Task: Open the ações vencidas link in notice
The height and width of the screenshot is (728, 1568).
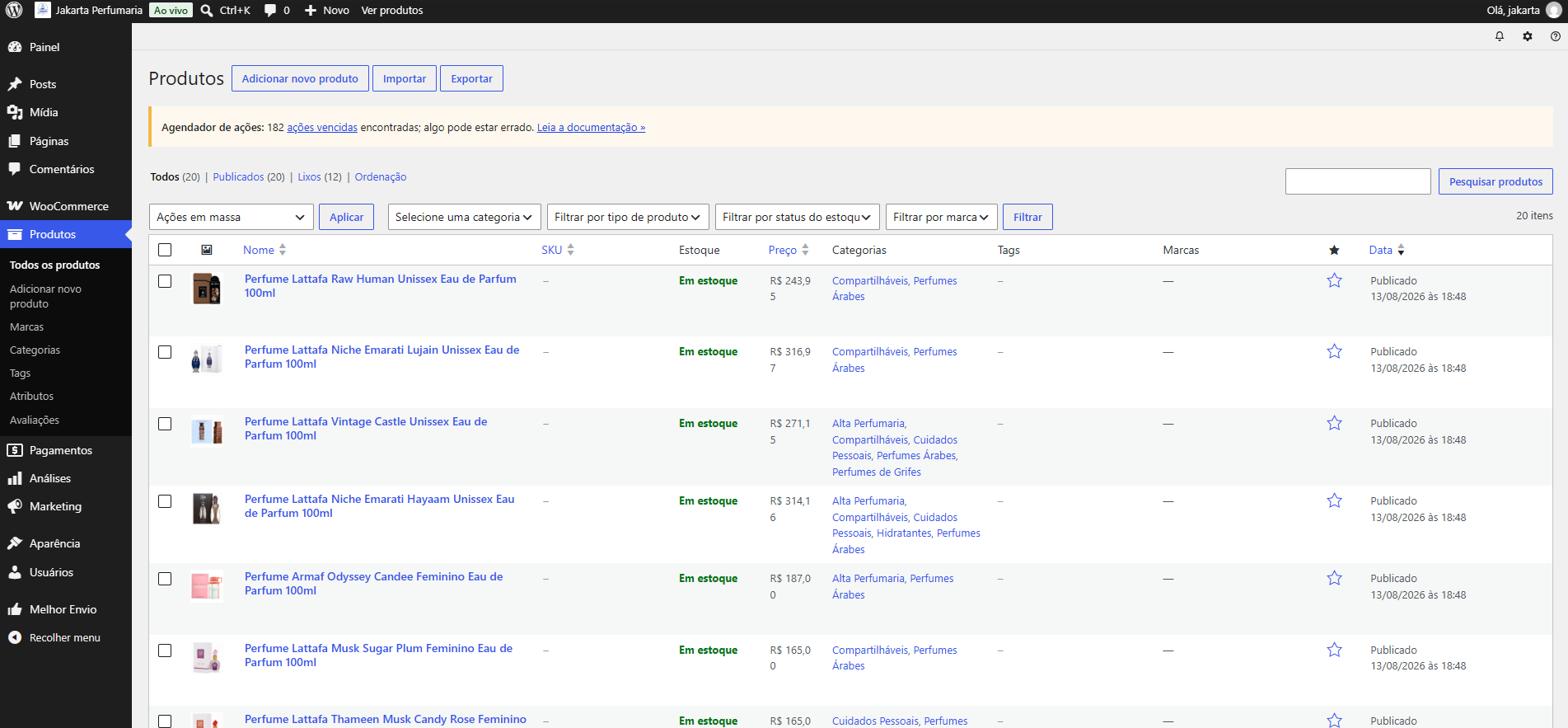Action: [x=322, y=127]
